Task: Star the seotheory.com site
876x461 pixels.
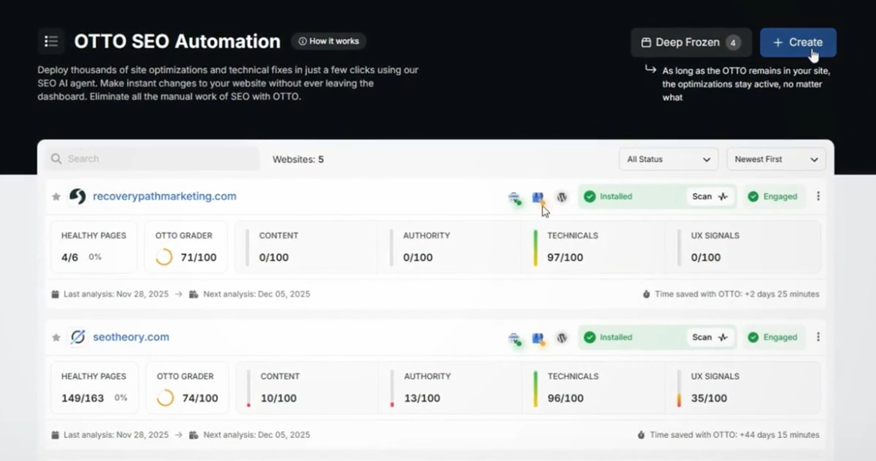Action: [56, 338]
